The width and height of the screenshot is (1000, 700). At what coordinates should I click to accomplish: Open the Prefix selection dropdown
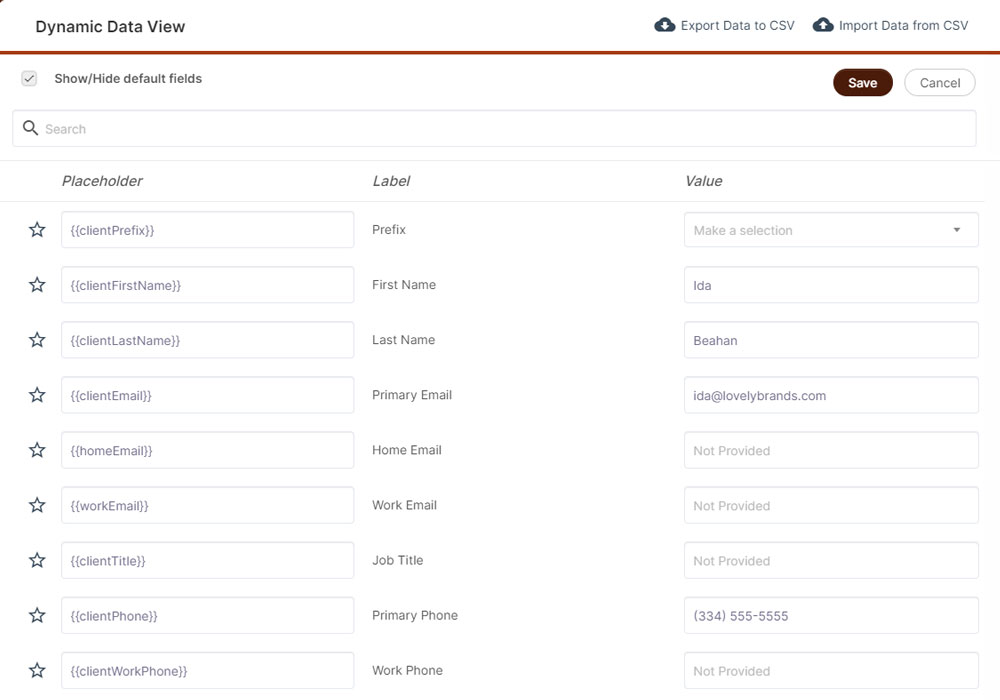coord(820,230)
